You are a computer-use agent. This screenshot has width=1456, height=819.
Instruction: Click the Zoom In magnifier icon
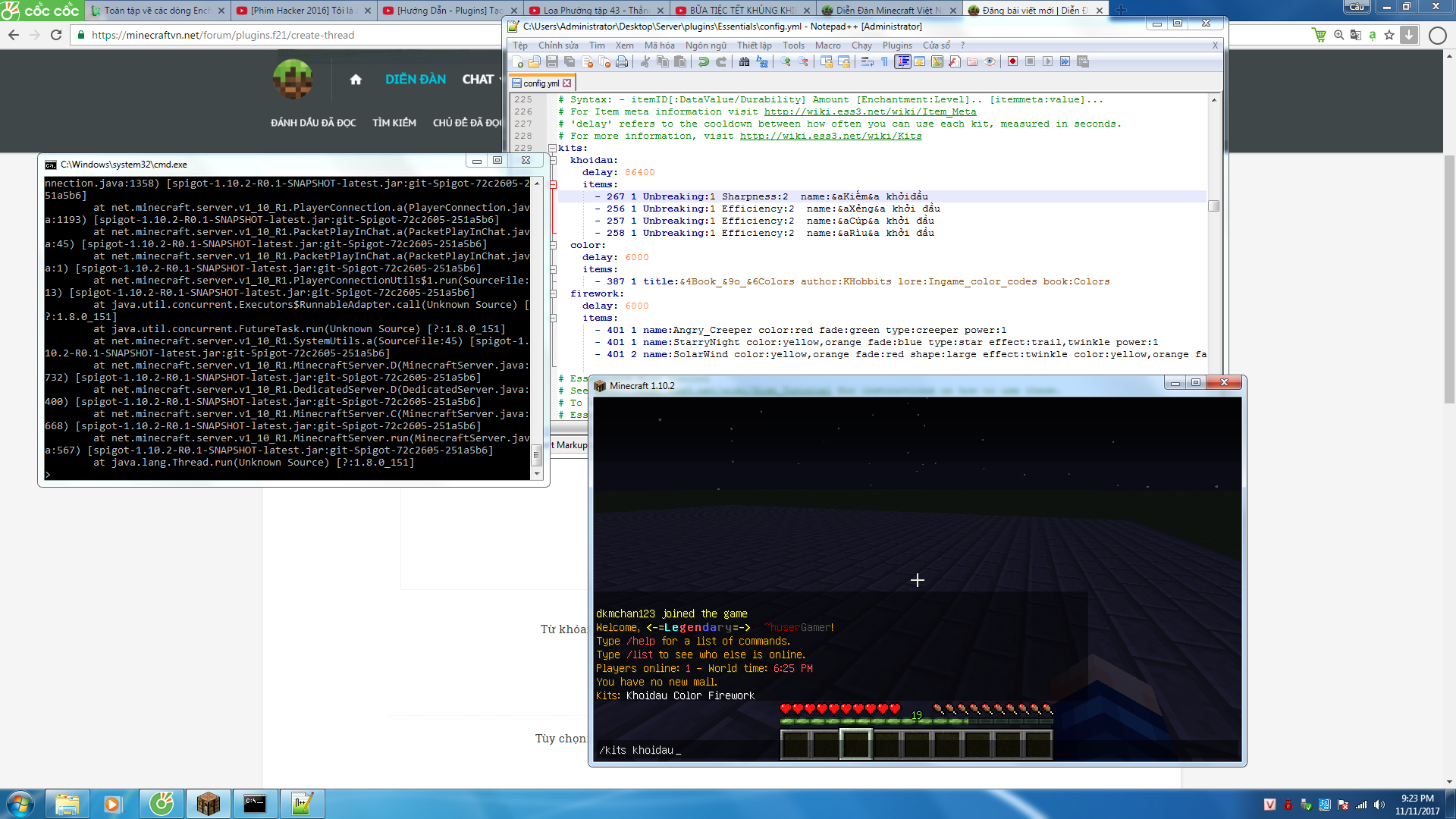tap(786, 61)
